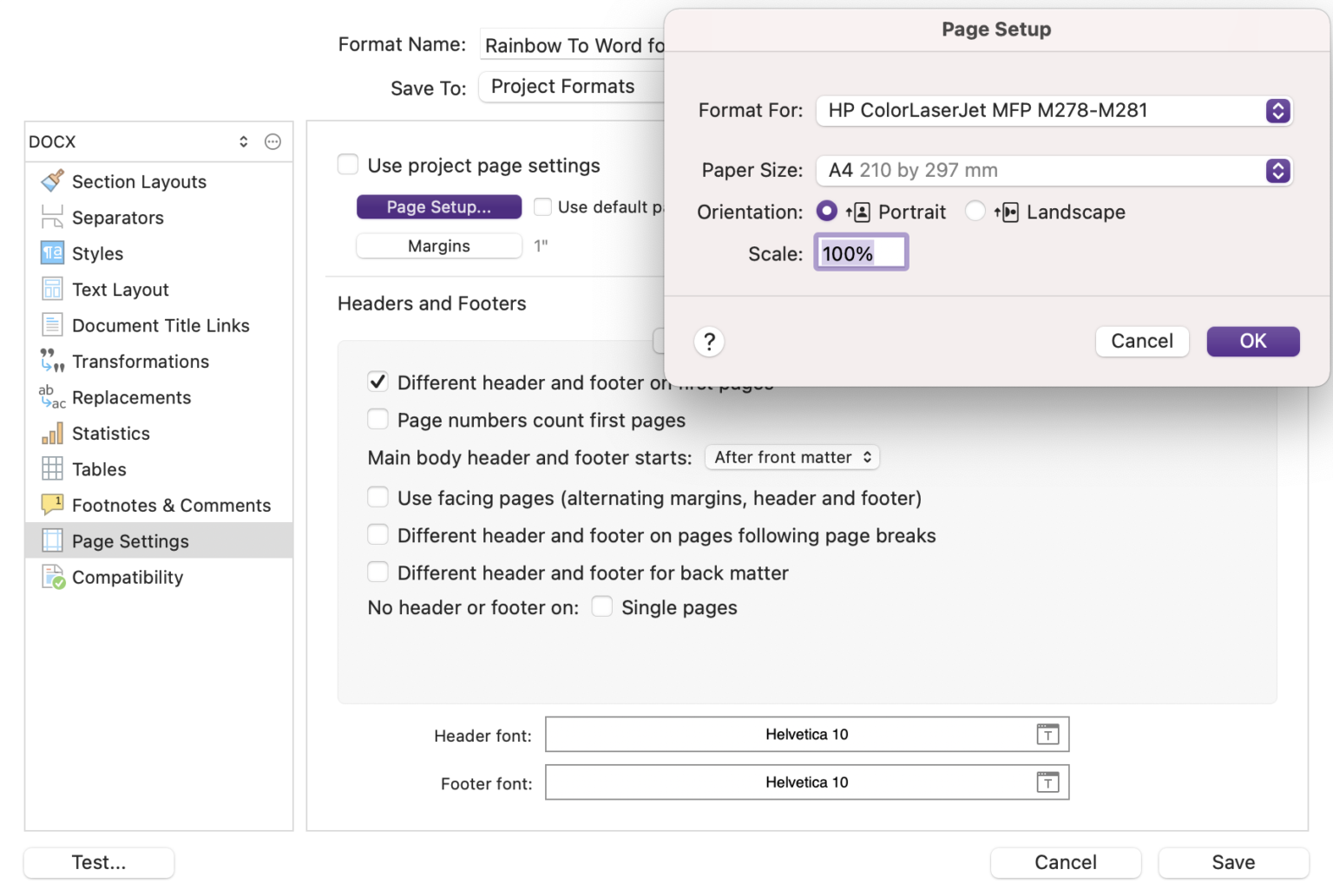Click the Scale percentage input field
Viewport: 1333px width, 896px height.
coord(860,252)
